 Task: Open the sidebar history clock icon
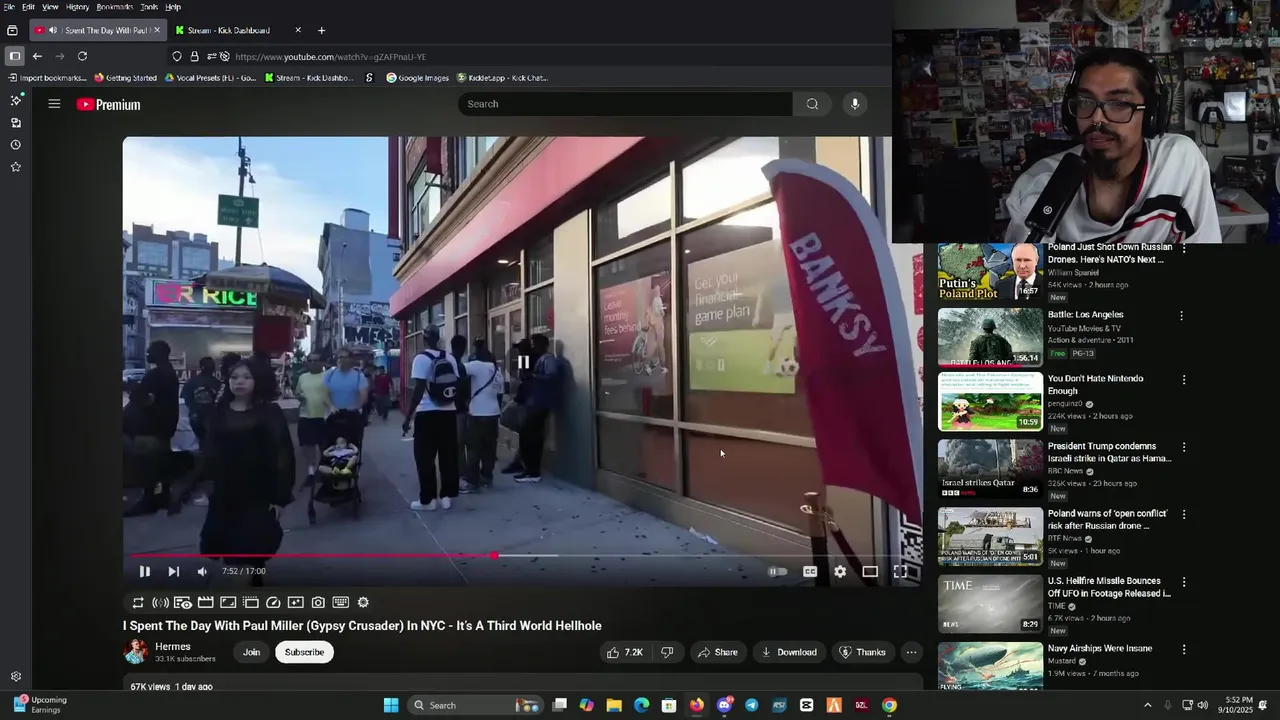pos(15,145)
